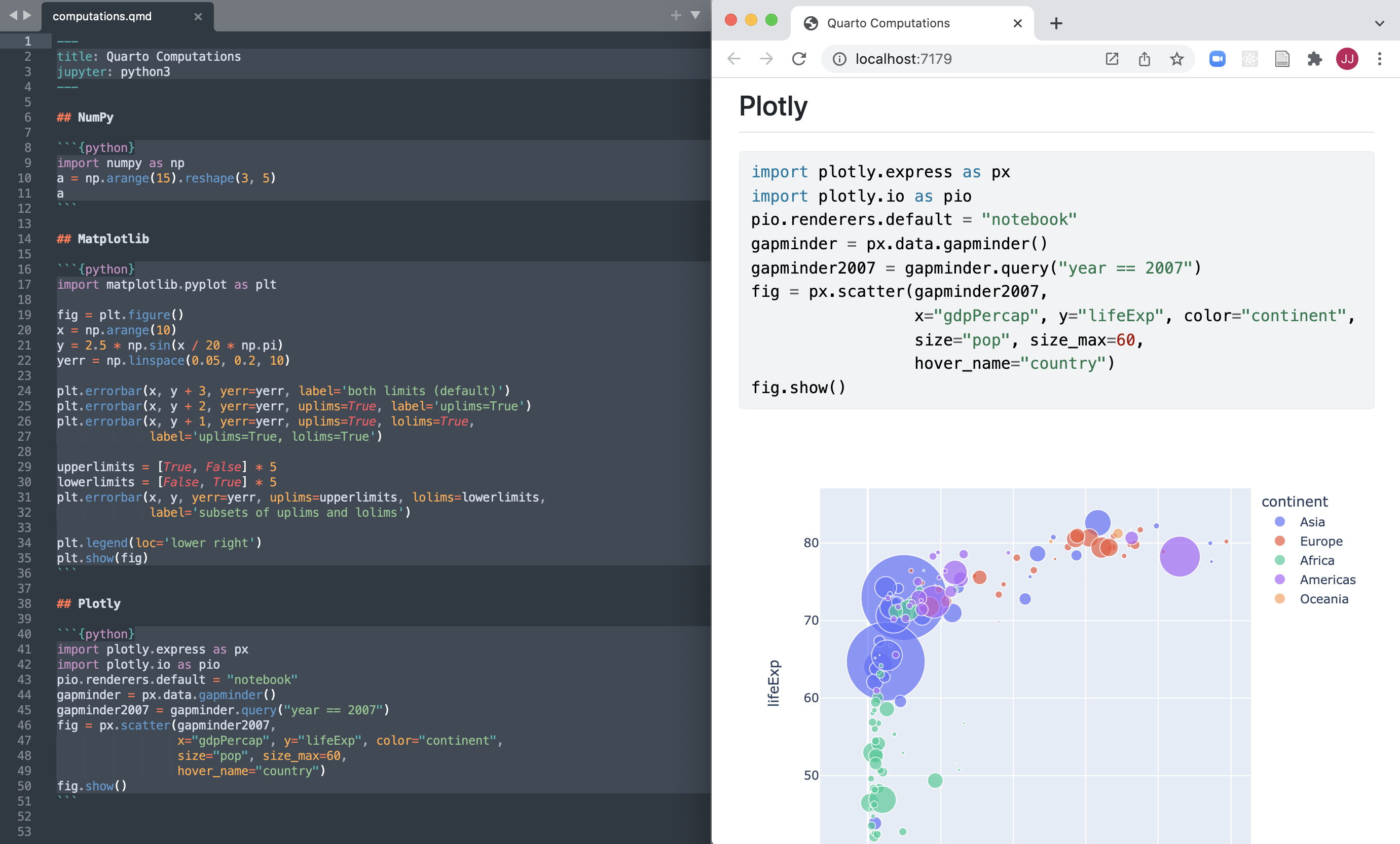Bookmark the page with the star icon
The image size is (1400, 844).
(x=1176, y=58)
